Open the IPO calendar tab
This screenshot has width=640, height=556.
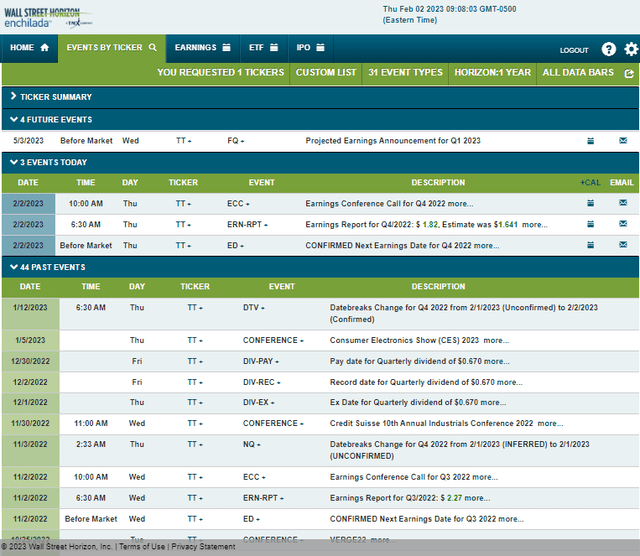[x=311, y=48]
